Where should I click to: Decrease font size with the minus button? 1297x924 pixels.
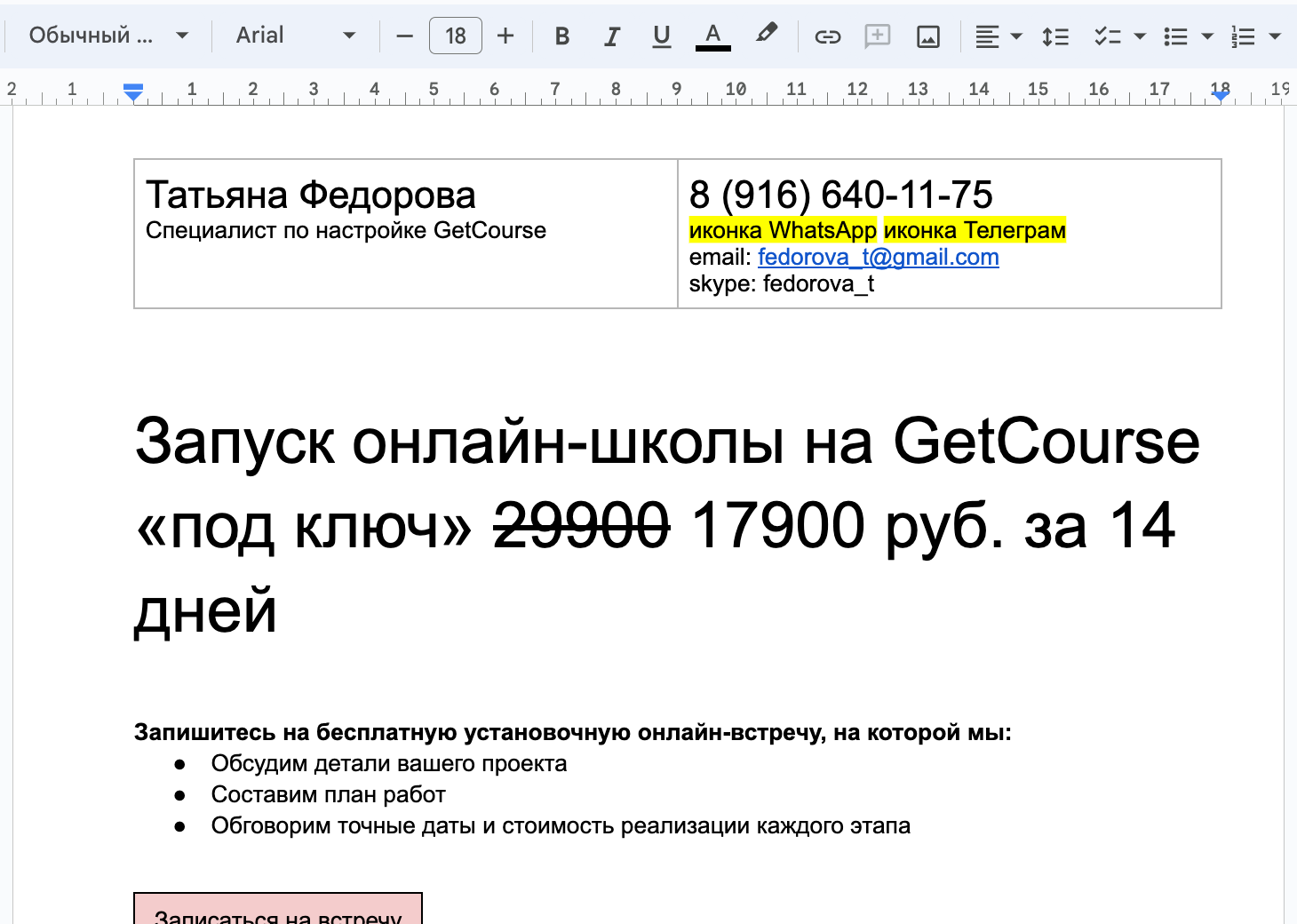[405, 36]
